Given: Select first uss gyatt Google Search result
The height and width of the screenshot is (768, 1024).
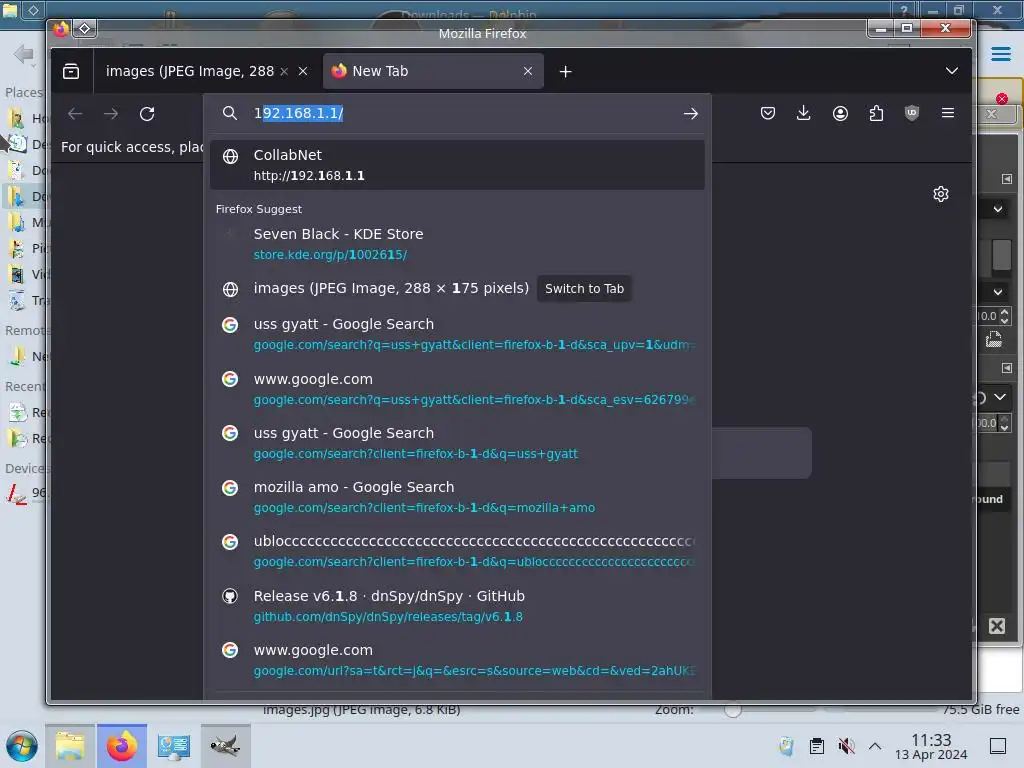Looking at the screenshot, I should (457, 334).
